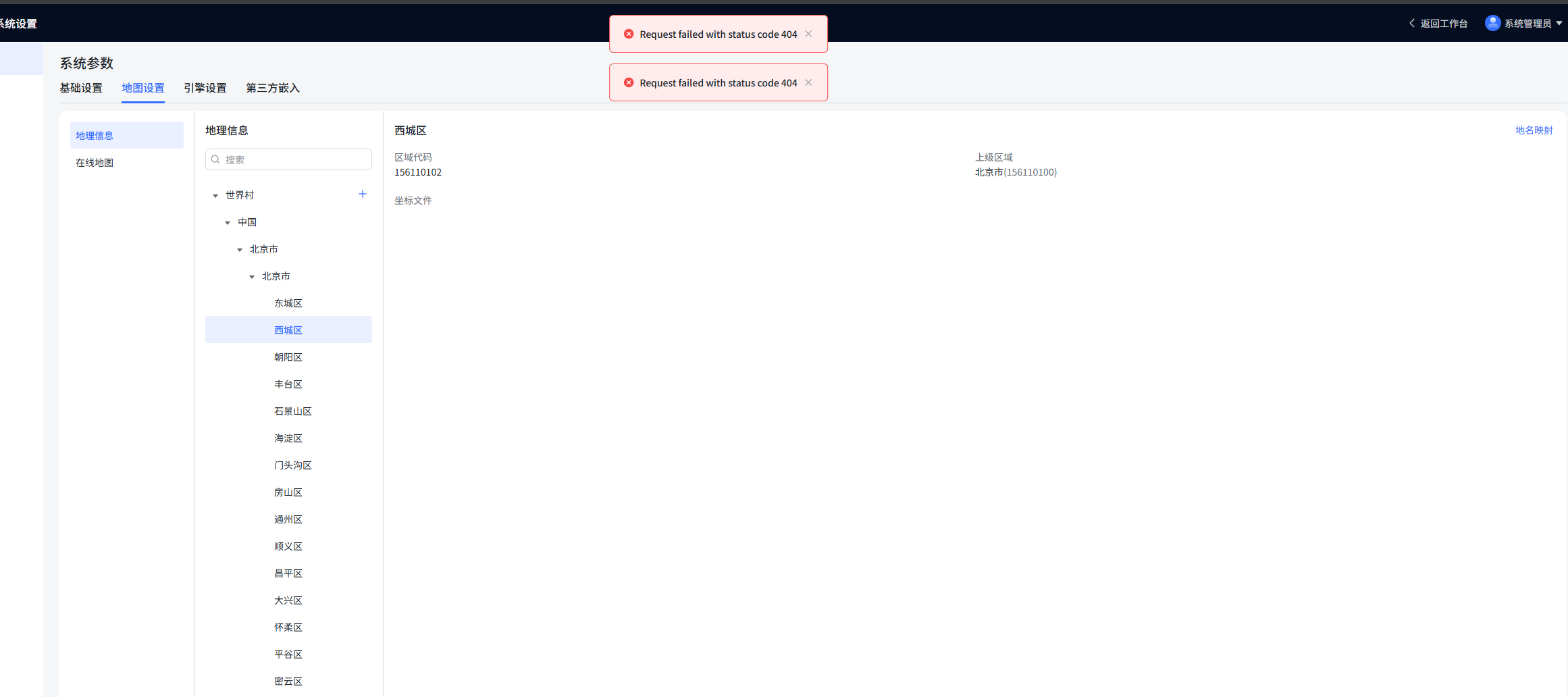
Task: Click the back arrow beside 返回工作台
Action: [1412, 23]
